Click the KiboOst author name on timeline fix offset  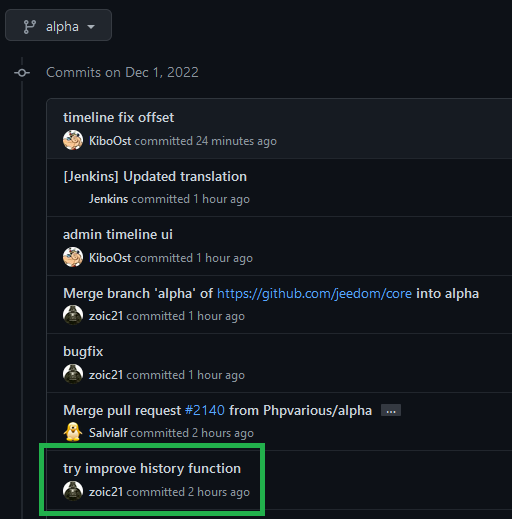point(110,141)
